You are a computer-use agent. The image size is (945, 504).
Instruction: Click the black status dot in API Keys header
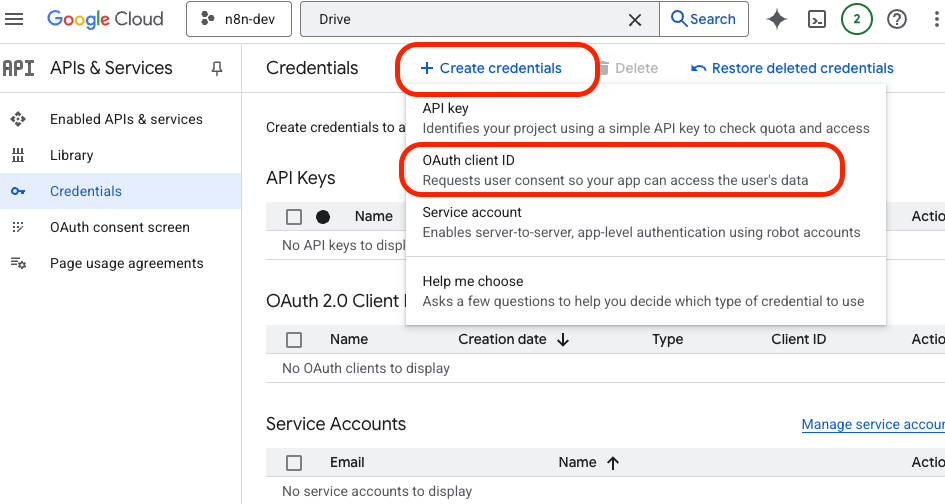pyautogui.click(x=323, y=217)
